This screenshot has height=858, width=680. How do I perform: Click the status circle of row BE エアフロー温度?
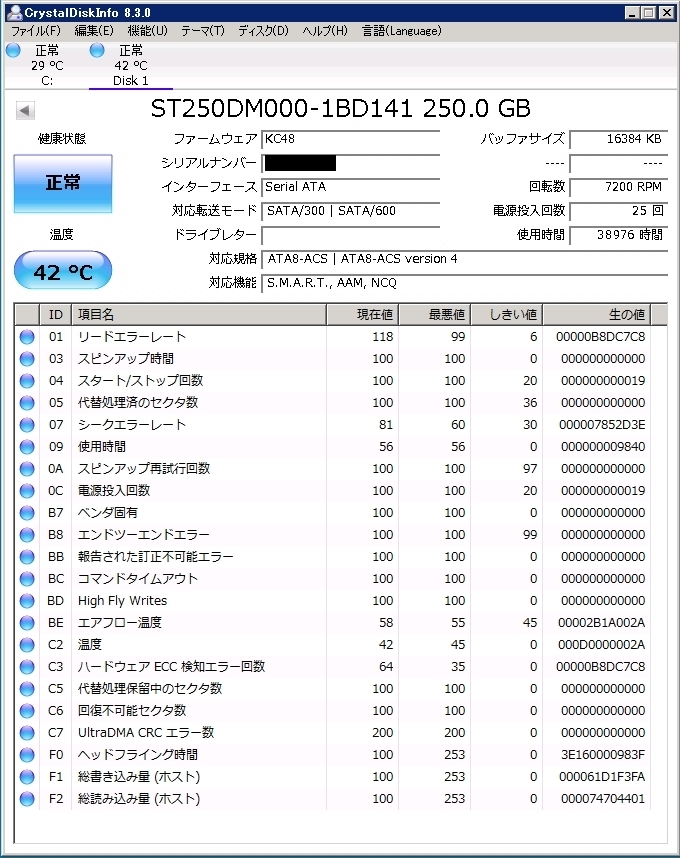point(27,623)
